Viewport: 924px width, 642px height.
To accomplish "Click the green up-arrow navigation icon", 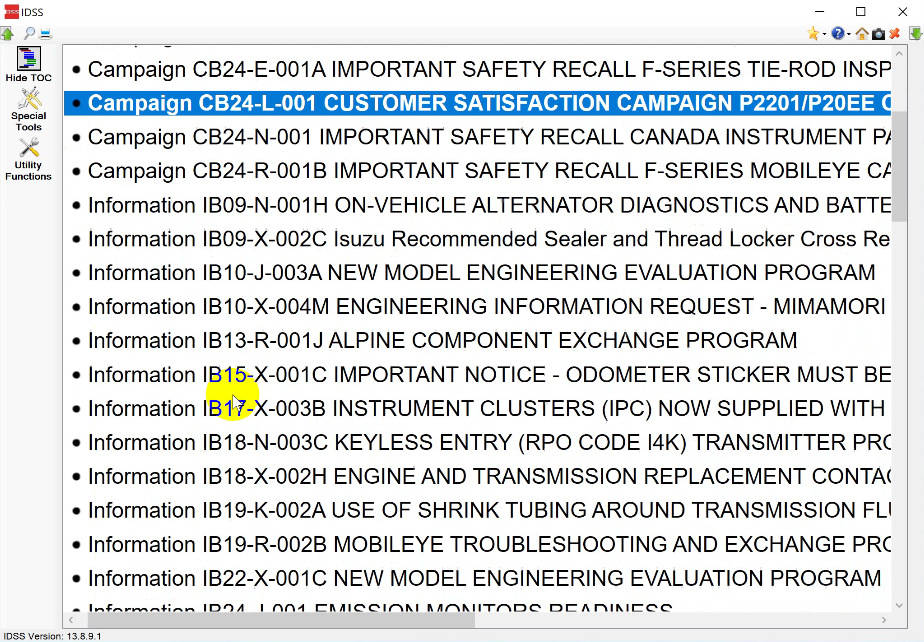I will (8, 33).
